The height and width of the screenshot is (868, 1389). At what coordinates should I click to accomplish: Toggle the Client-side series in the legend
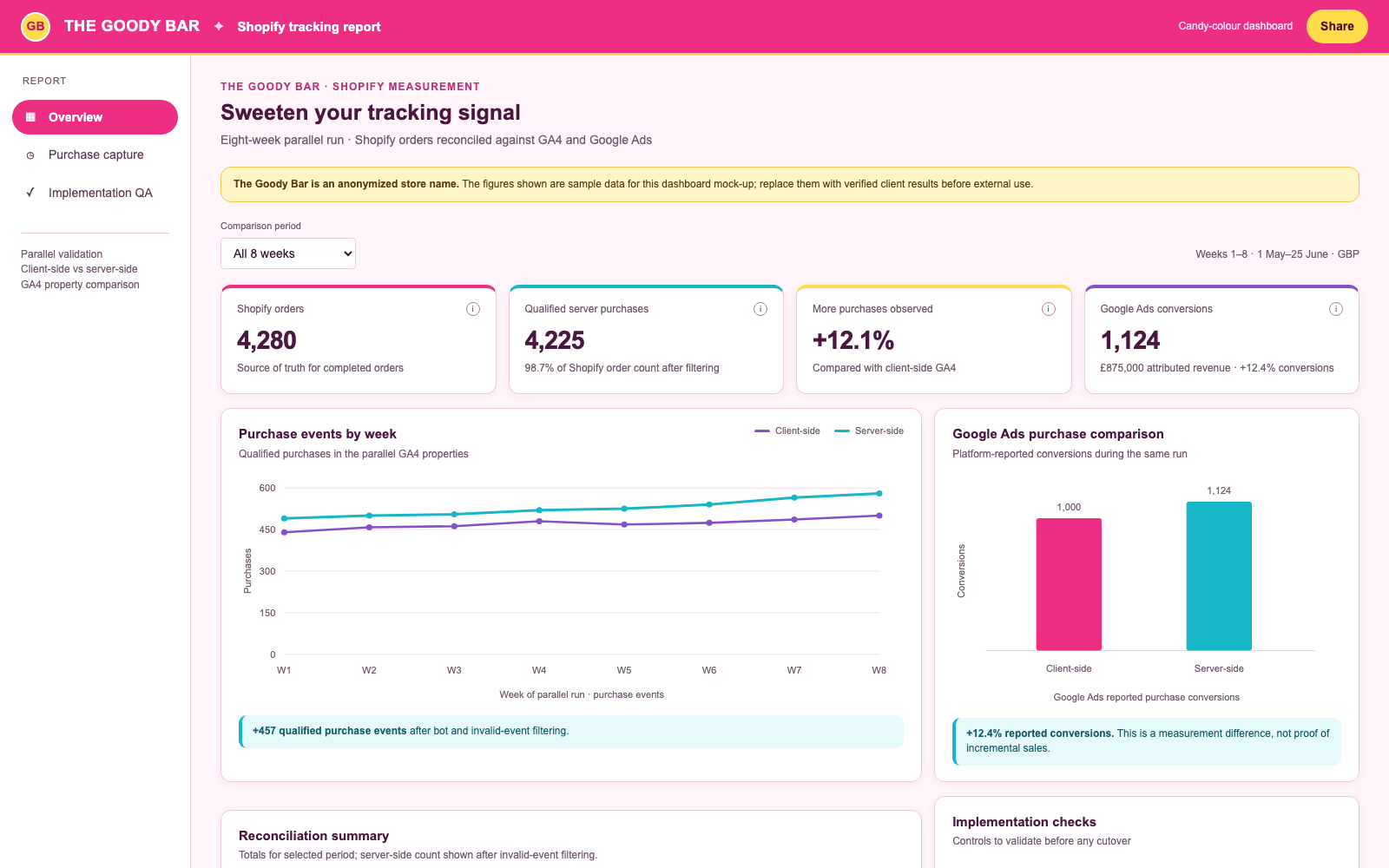pos(787,431)
